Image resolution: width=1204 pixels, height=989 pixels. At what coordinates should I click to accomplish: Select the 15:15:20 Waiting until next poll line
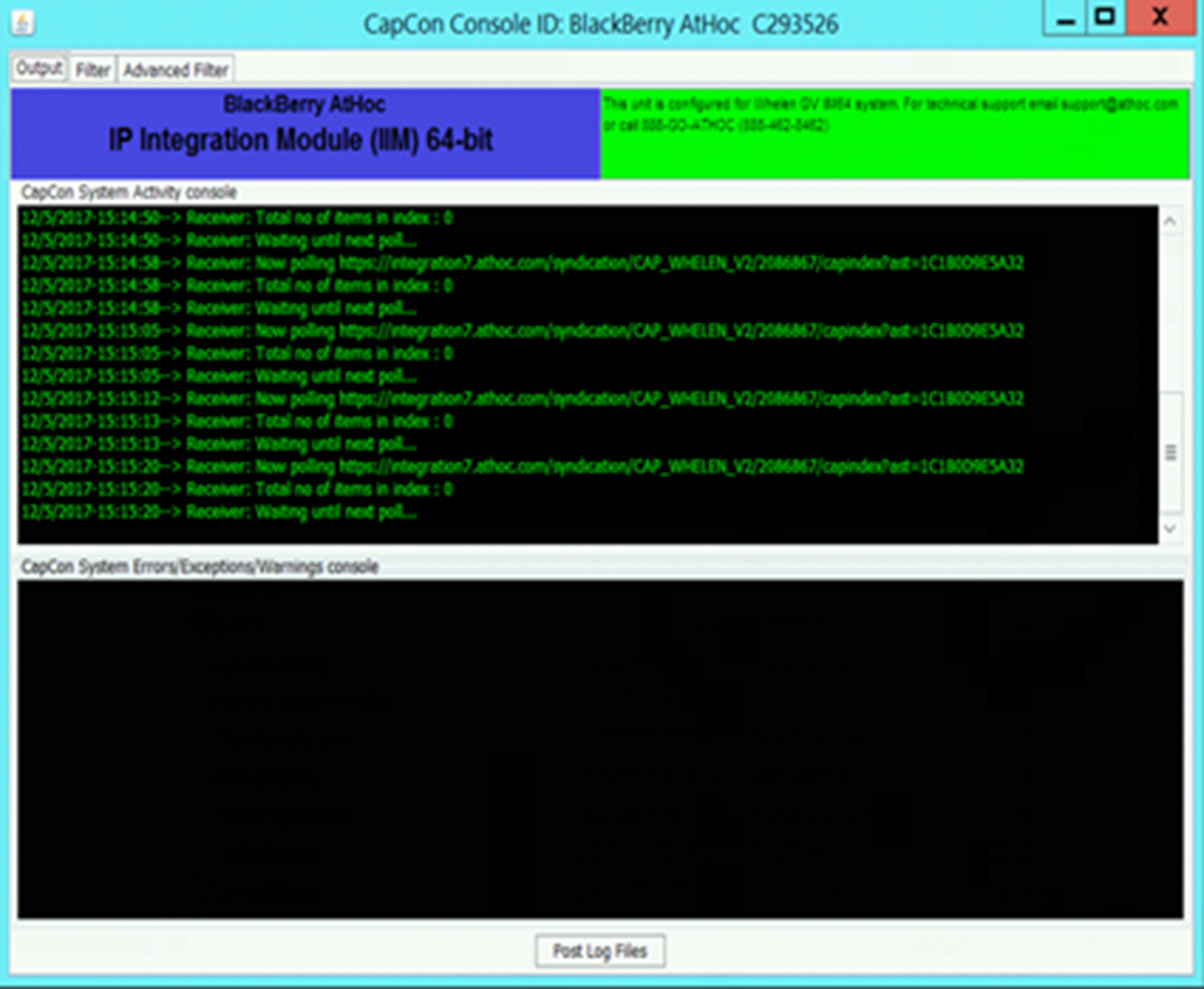218,512
